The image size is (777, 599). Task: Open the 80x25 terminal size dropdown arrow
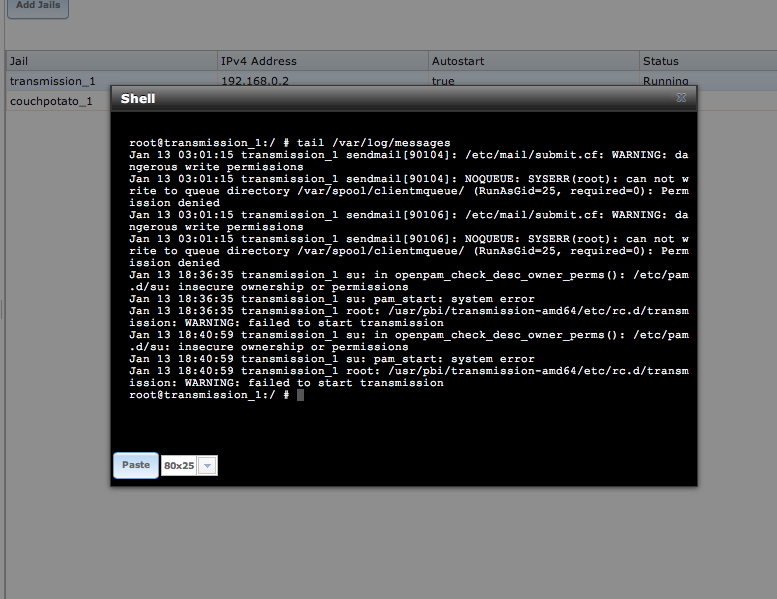[208, 466]
